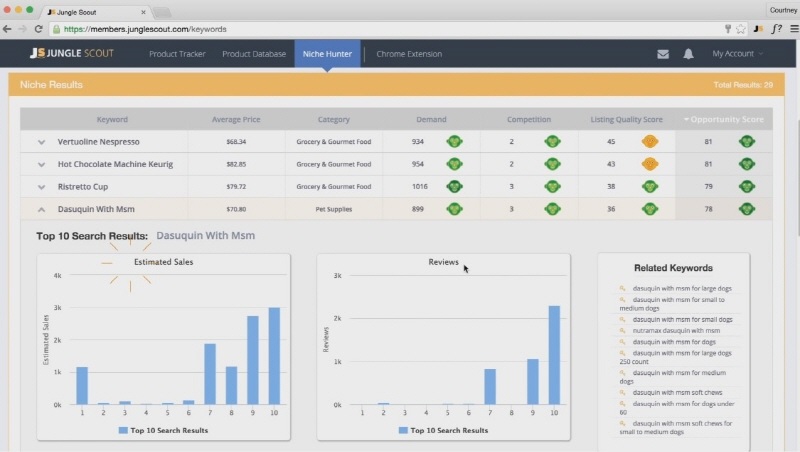800x452 pixels.
Task: Click the URL address bar field
Action: click(x=388, y=29)
